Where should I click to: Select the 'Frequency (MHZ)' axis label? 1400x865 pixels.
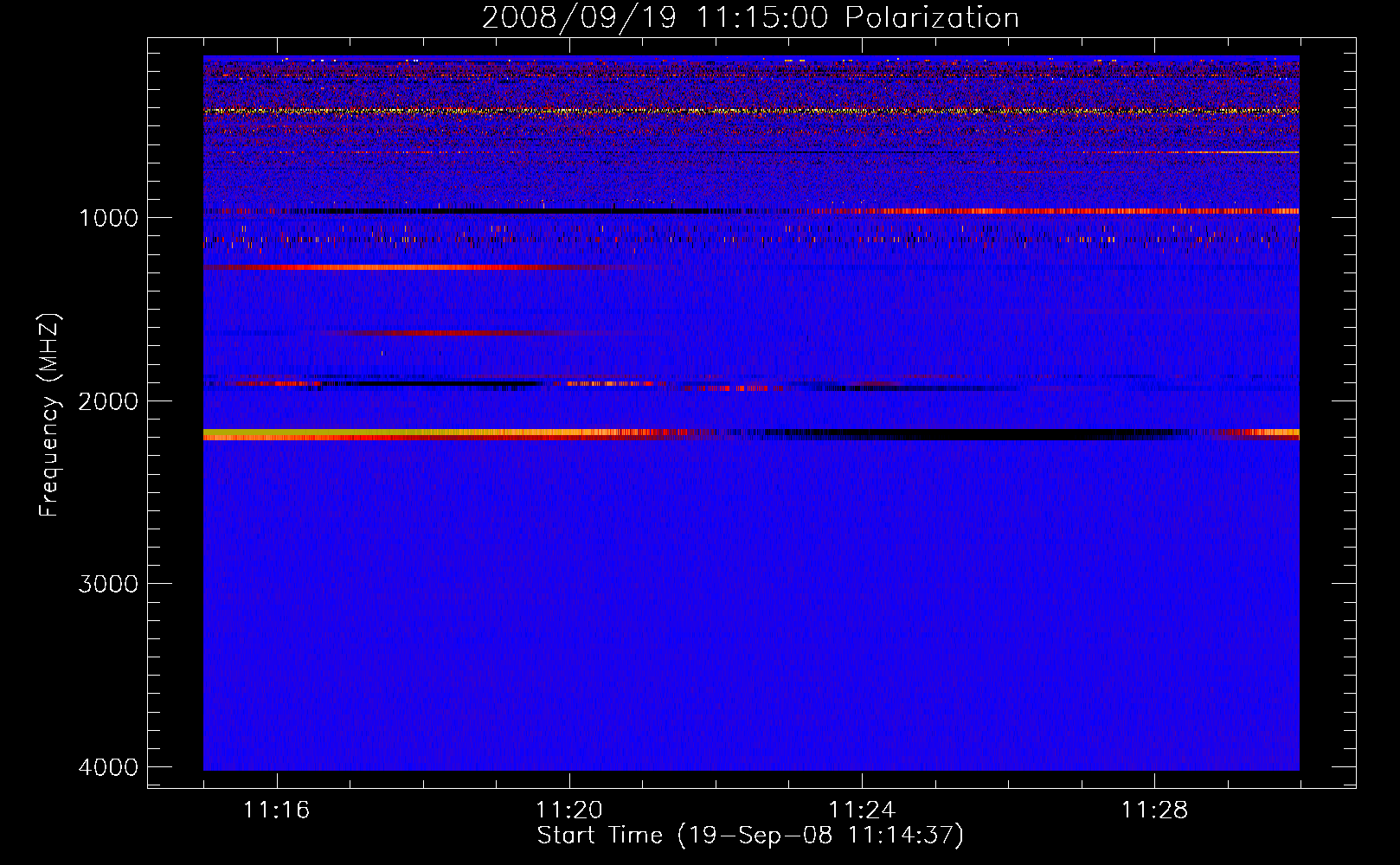[49, 414]
